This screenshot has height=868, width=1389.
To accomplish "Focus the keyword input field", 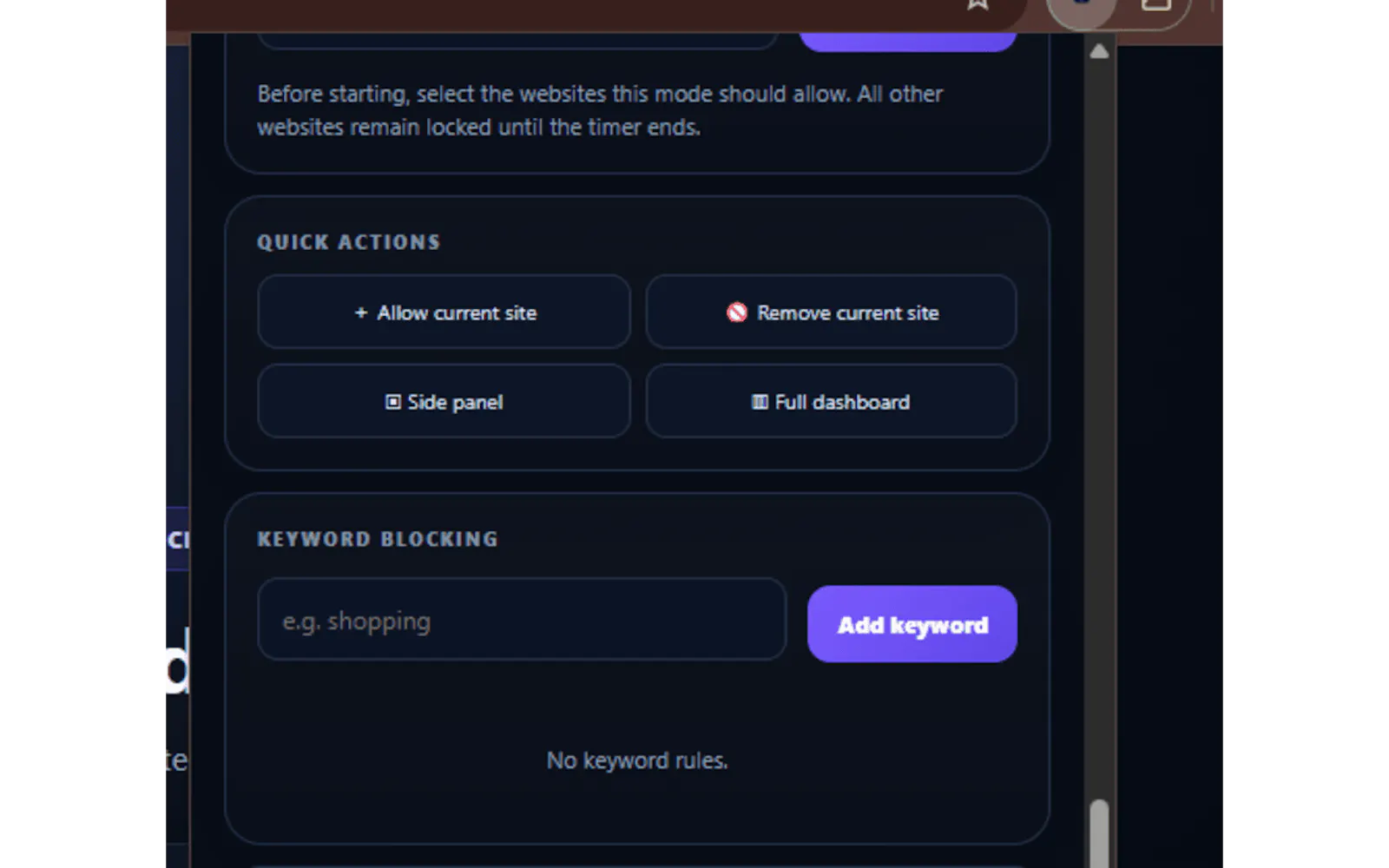I will pyautogui.click(x=522, y=620).
